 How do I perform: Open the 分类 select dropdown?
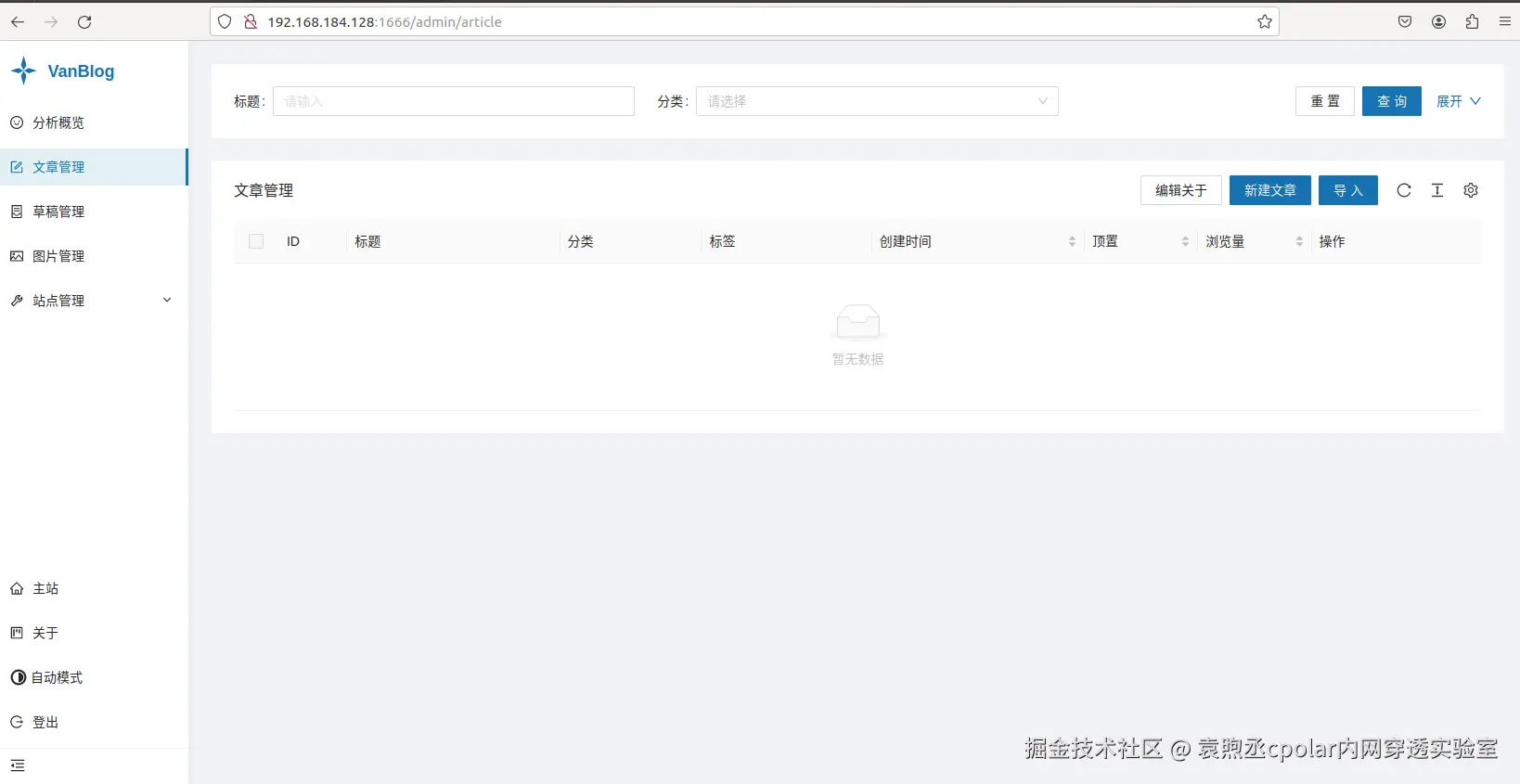[877, 101]
